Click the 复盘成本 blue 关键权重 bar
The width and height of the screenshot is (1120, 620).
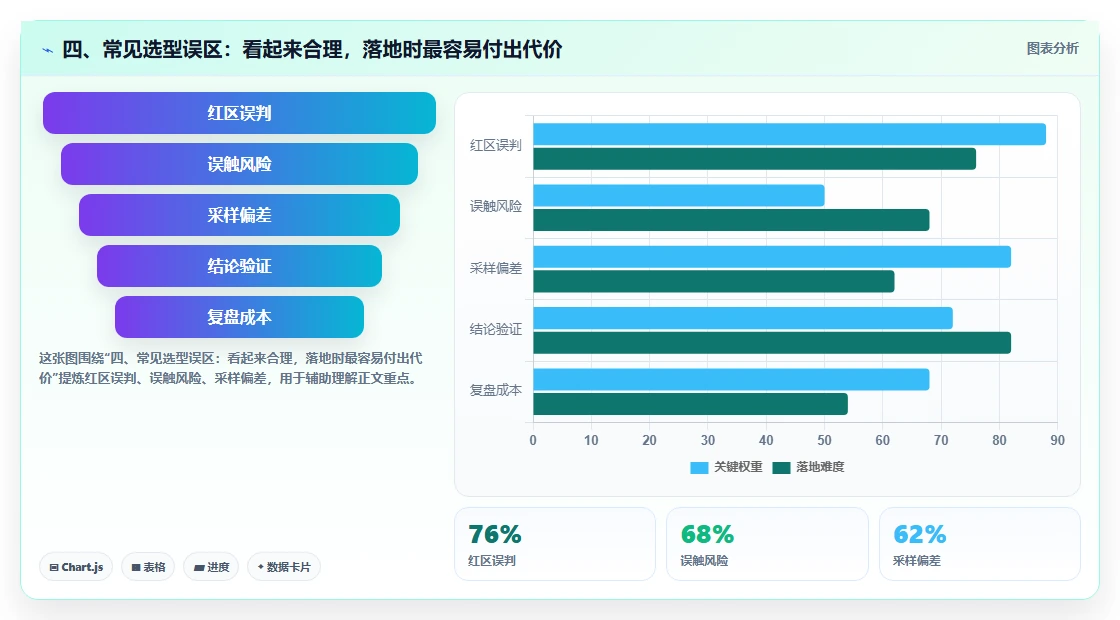click(731, 379)
